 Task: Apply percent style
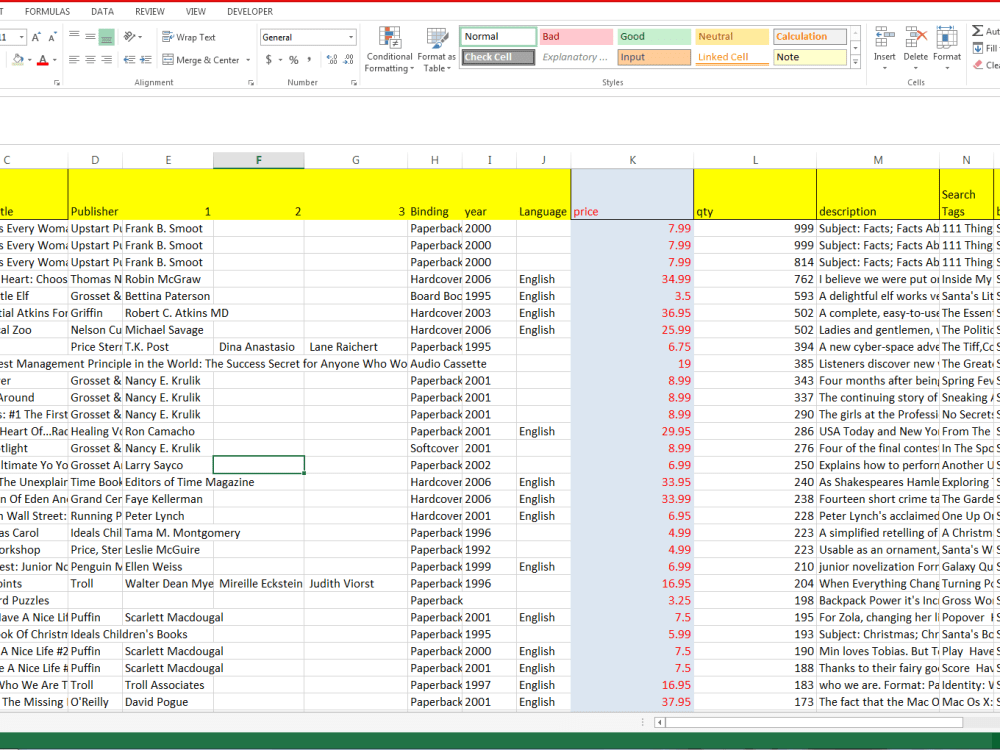coord(293,60)
